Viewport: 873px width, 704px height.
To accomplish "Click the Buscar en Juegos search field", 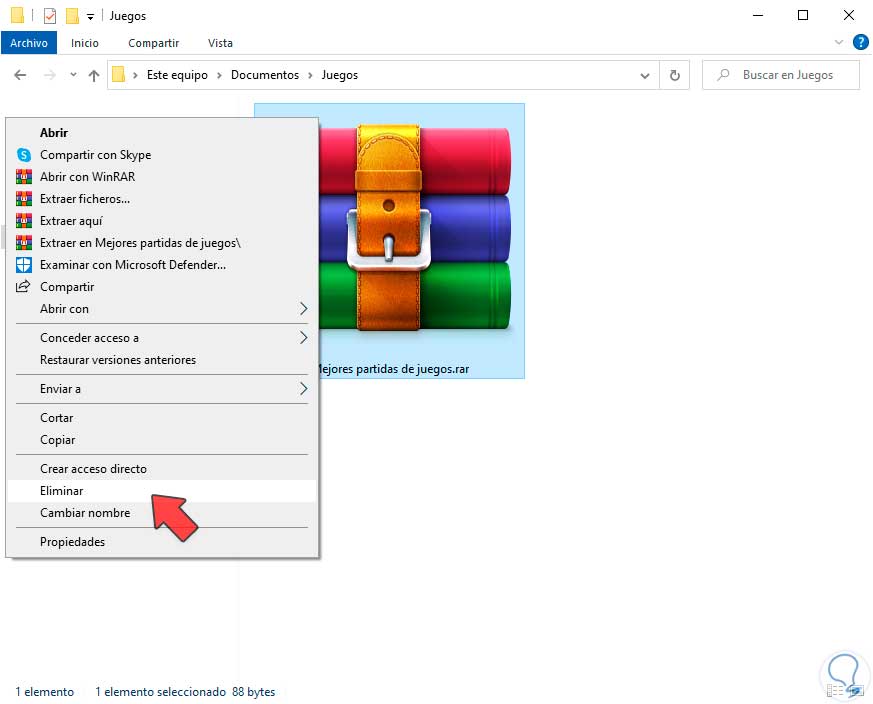I will coord(781,75).
